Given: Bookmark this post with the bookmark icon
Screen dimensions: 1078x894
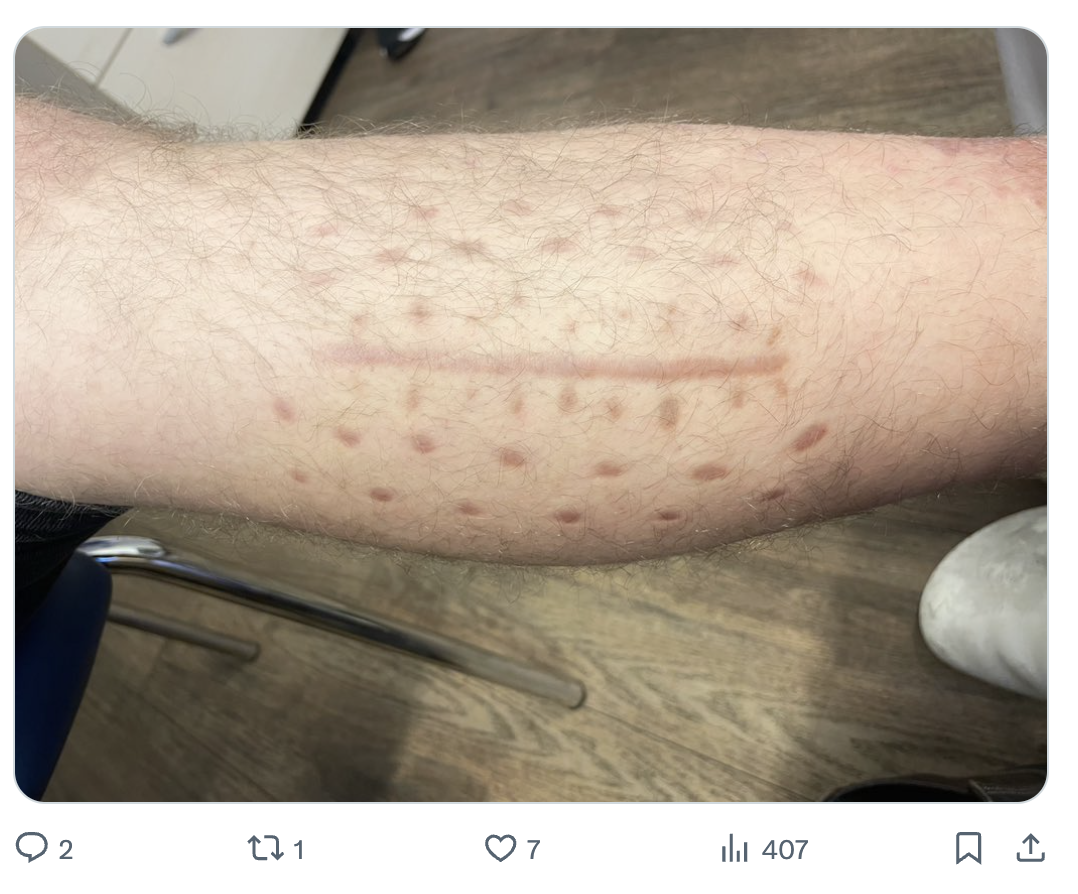Looking at the screenshot, I should pos(968,848).
